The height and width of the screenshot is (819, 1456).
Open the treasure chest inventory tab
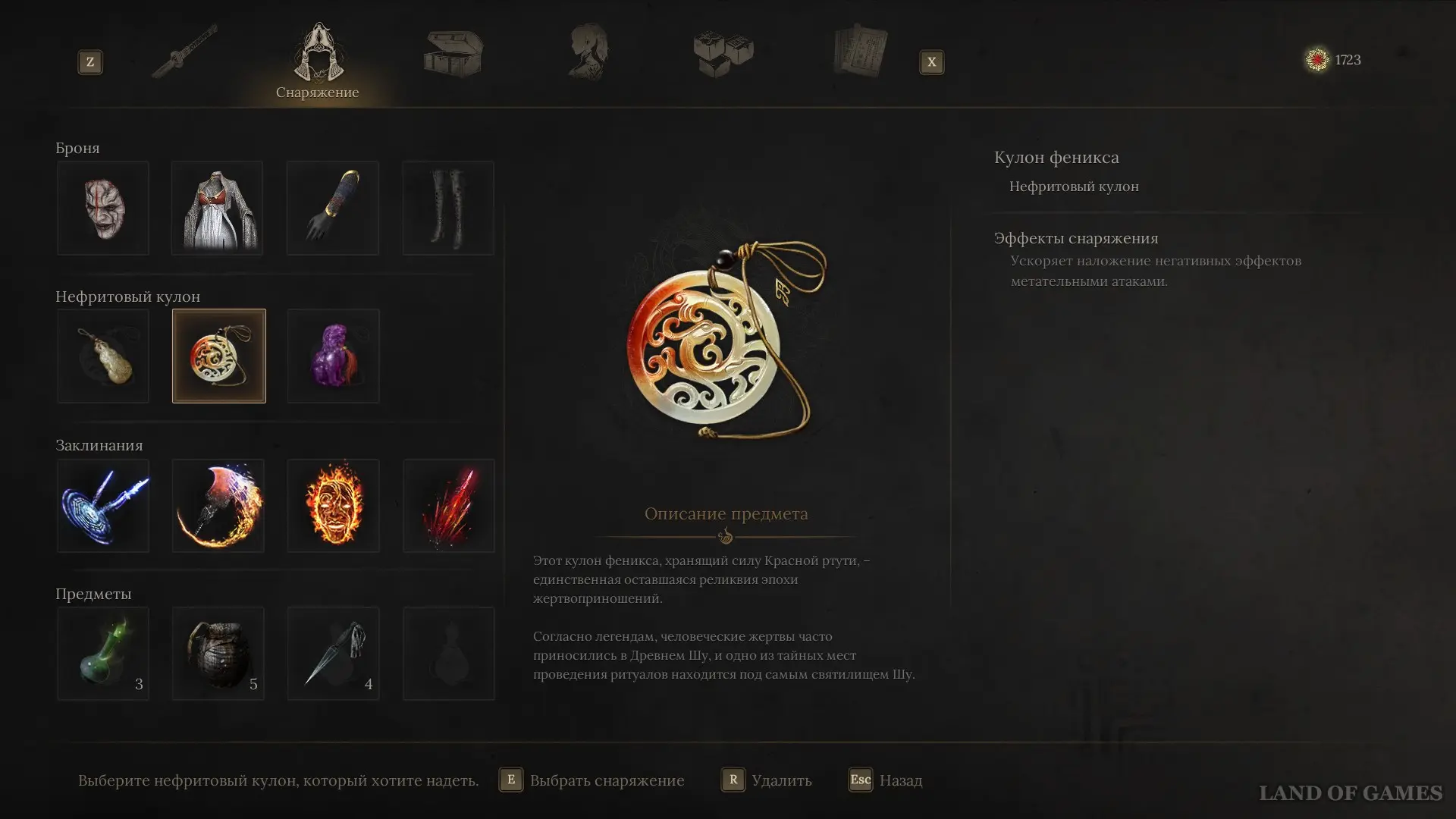point(453,53)
